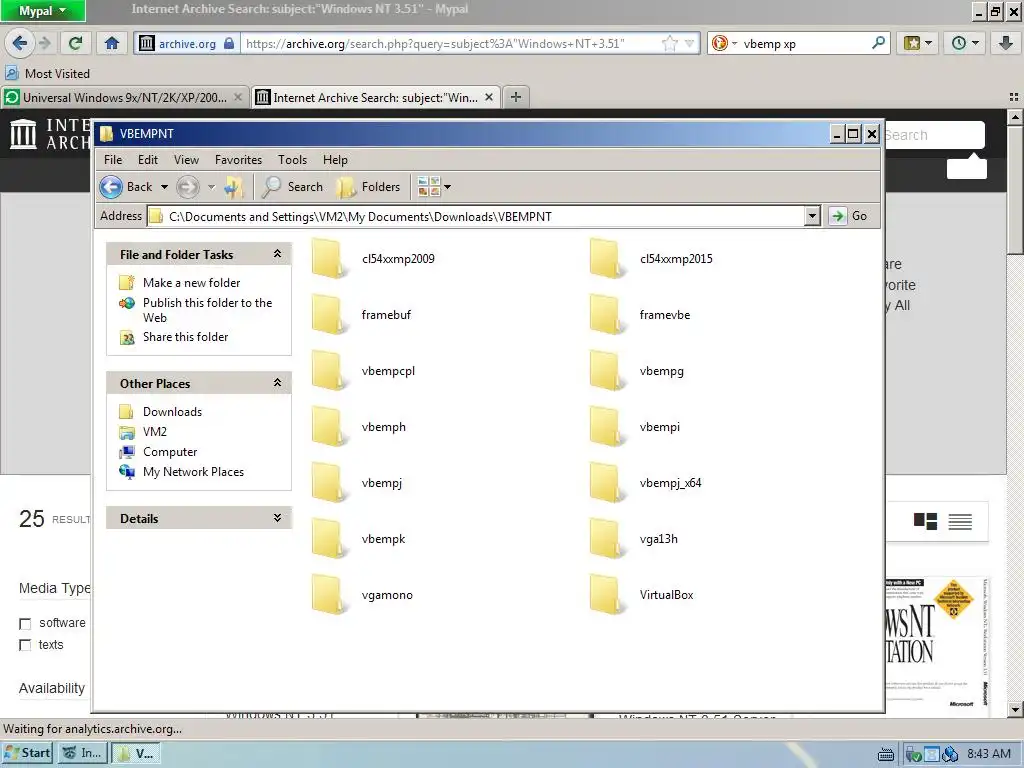Open My Network Places link

tap(193, 472)
